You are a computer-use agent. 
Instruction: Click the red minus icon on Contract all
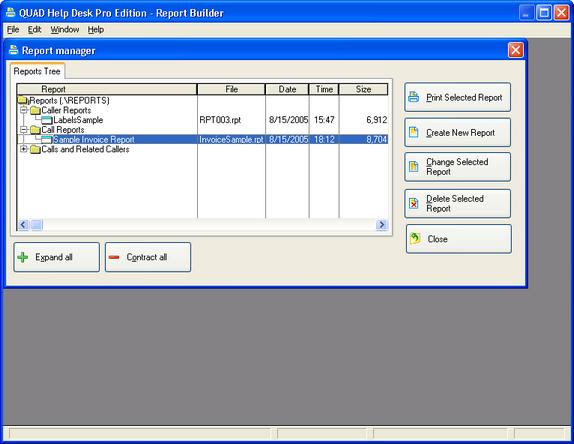pyautogui.click(x=114, y=257)
